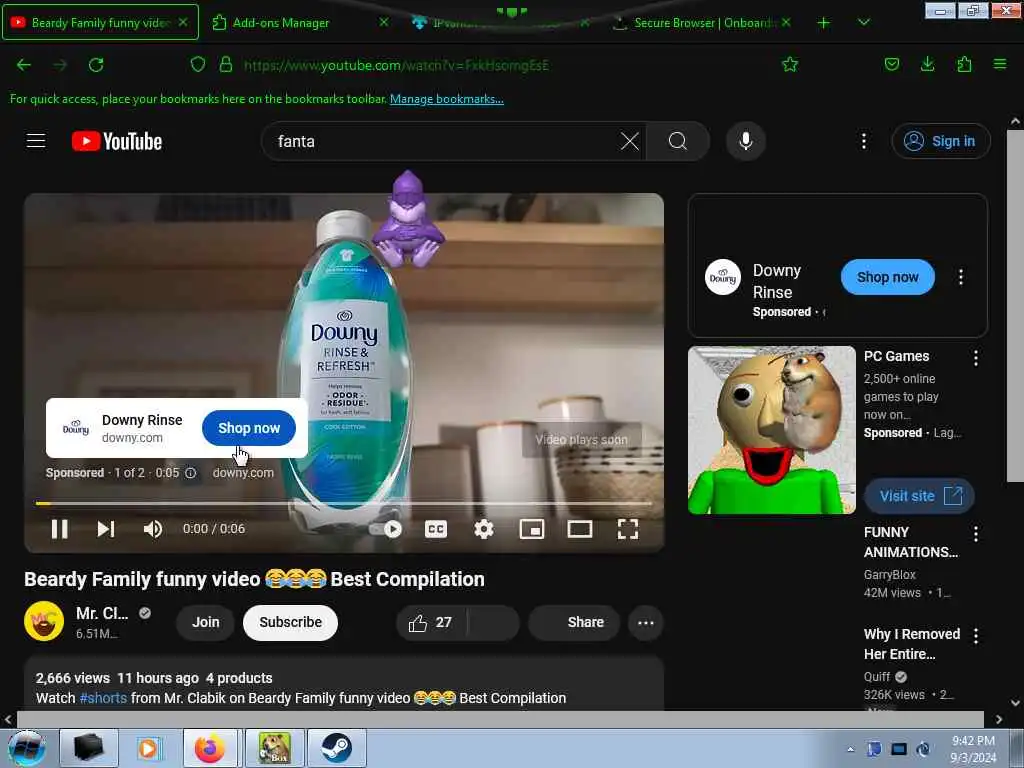Viewport: 1024px width, 768px height.
Task: Bookmark this page with the star icon
Action: tap(790, 64)
